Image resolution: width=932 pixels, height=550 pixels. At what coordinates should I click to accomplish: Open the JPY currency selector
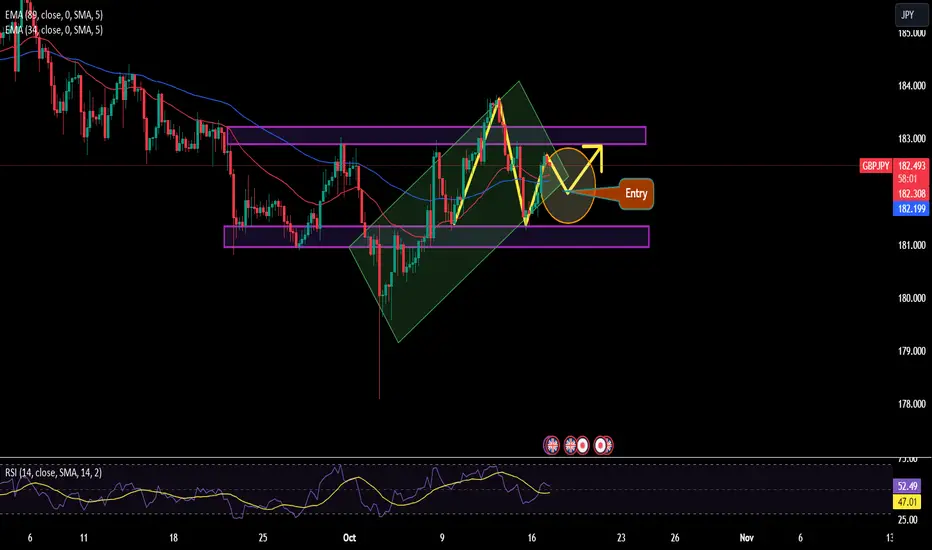(910, 15)
